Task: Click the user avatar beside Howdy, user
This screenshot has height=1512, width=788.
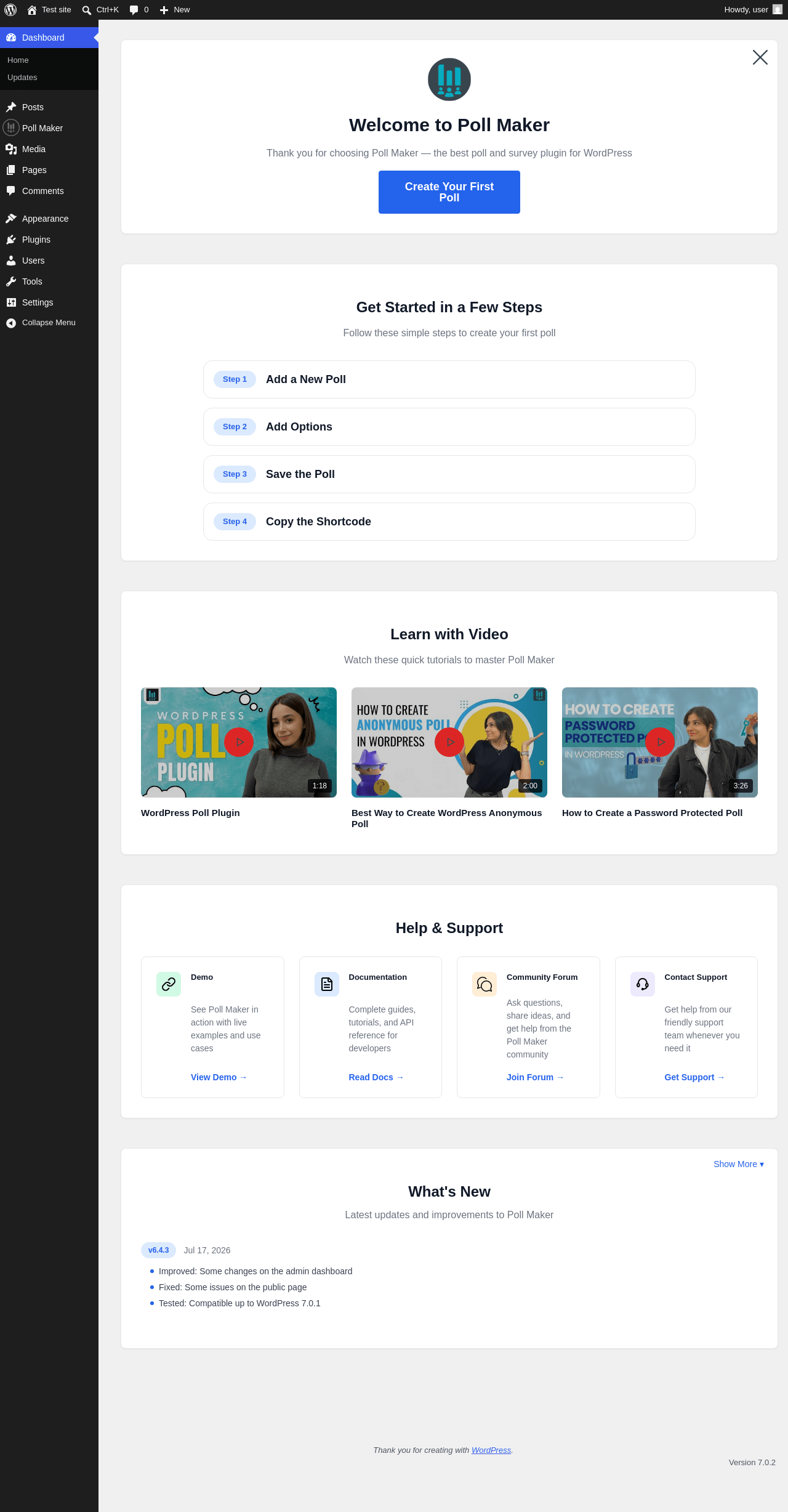Action: coord(778,10)
